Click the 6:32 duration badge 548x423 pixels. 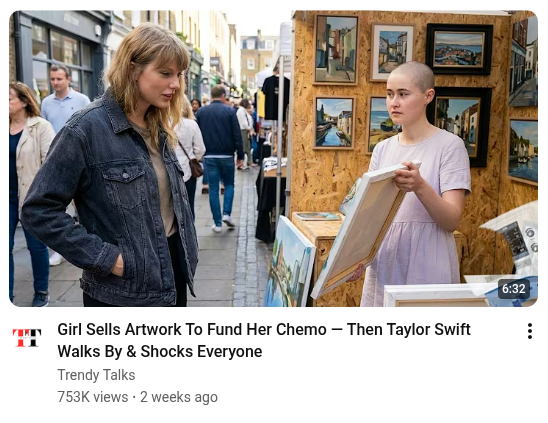click(513, 289)
